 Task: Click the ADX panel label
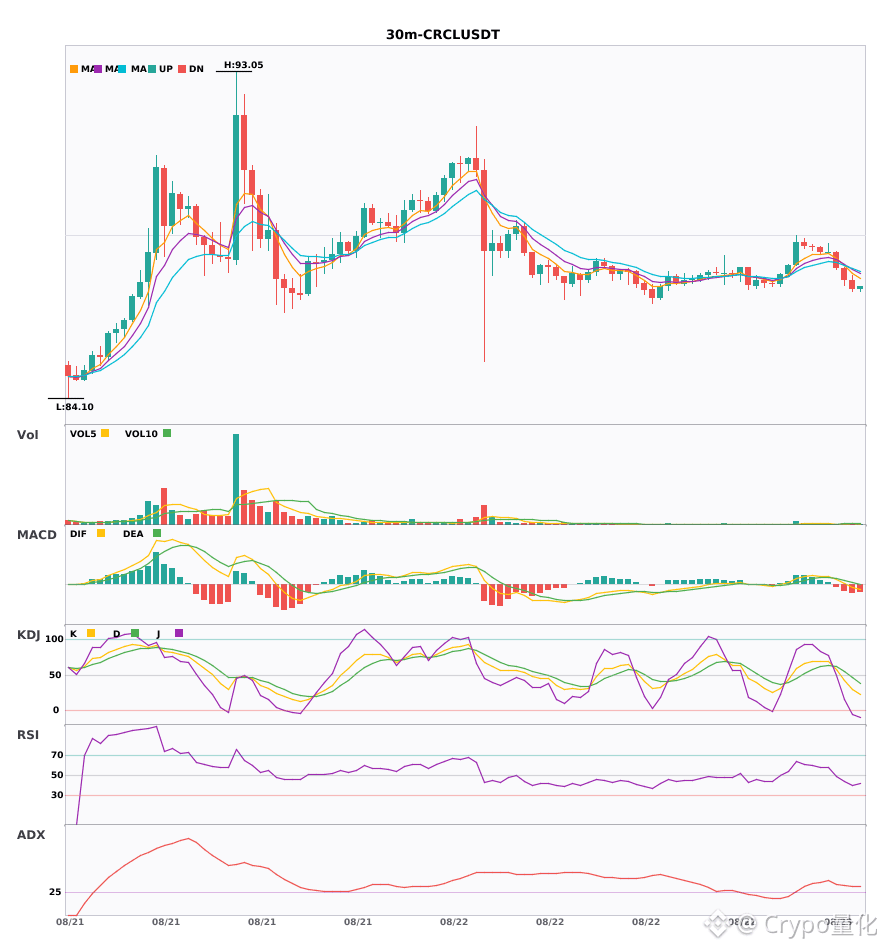(x=31, y=835)
